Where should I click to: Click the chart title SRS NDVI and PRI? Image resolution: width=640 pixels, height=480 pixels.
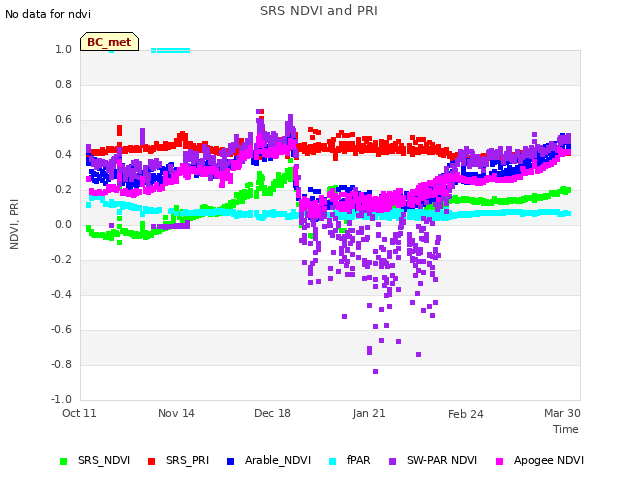319,11
